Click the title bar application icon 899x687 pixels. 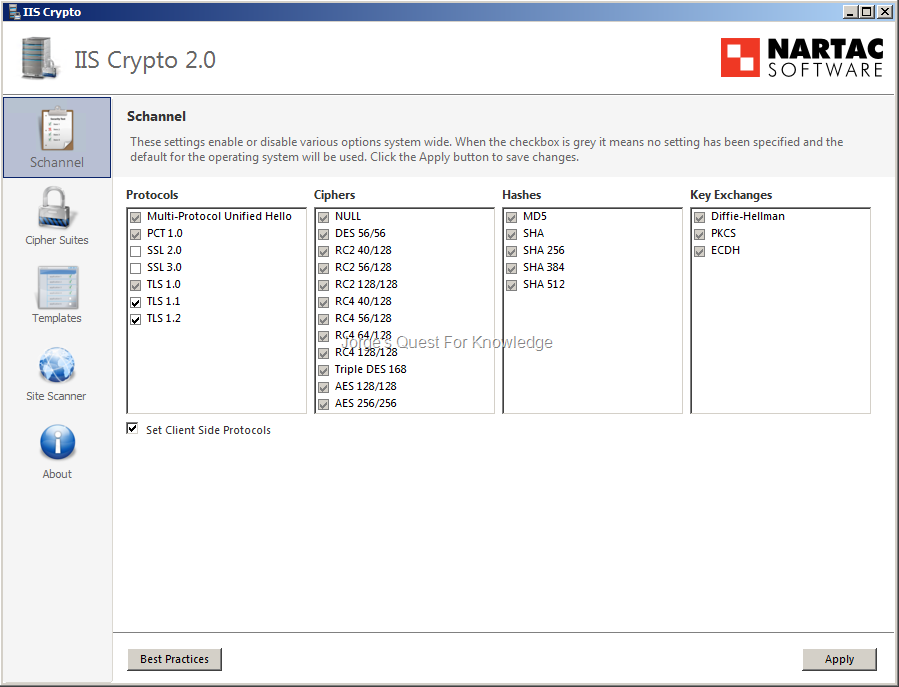click(14, 11)
